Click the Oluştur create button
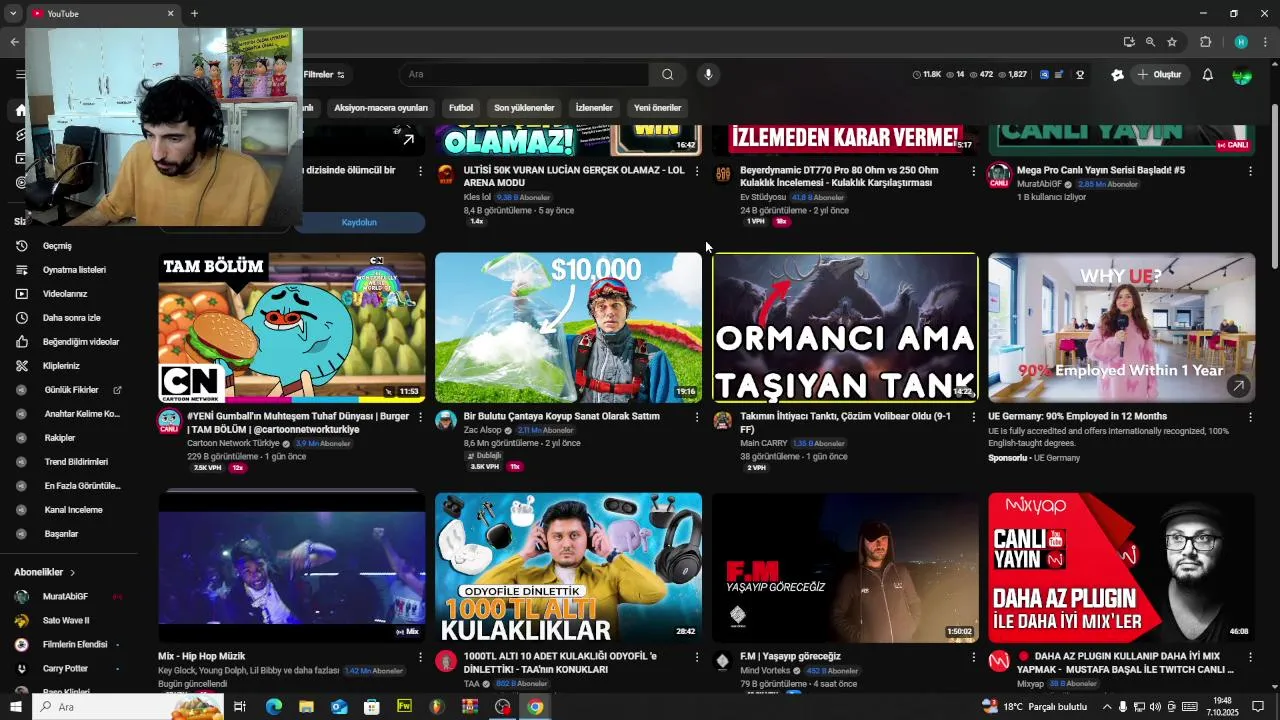The width and height of the screenshot is (1280, 720). tap(1159, 75)
